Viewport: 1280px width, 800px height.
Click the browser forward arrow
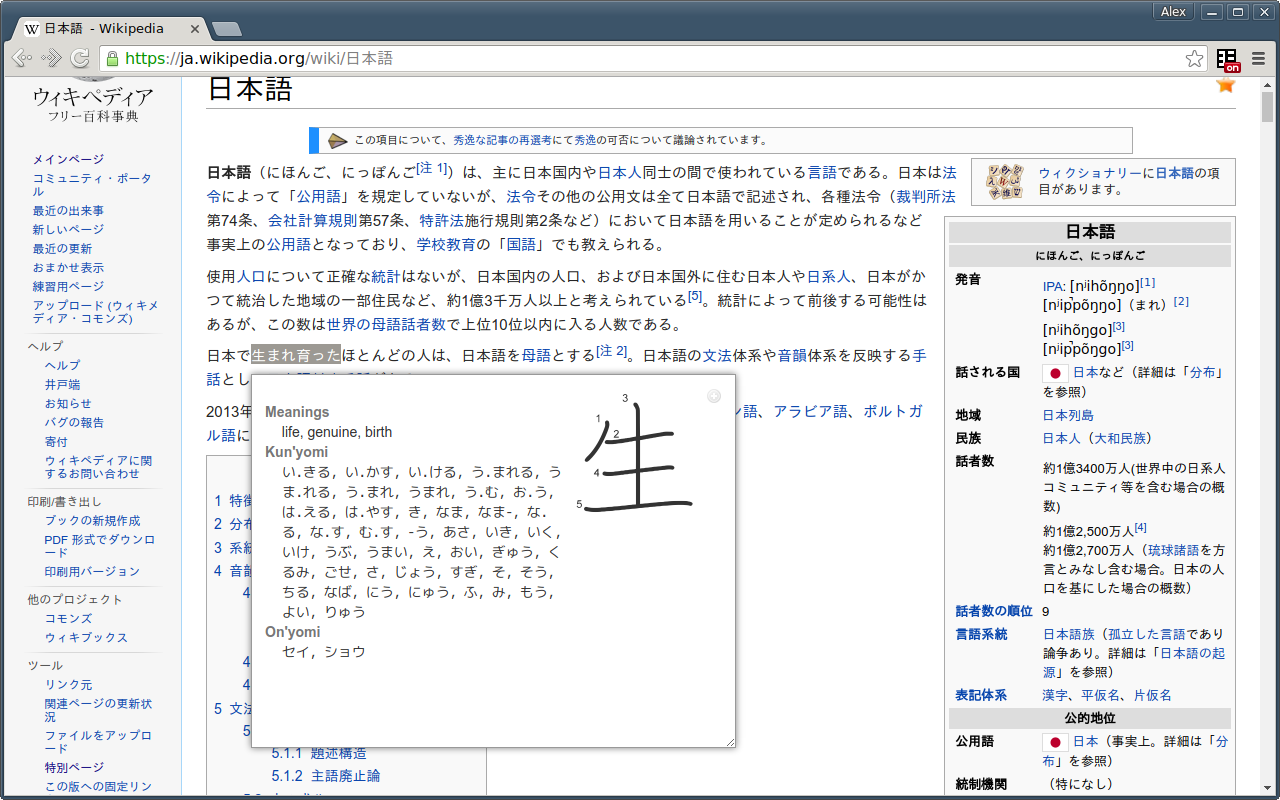point(51,58)
